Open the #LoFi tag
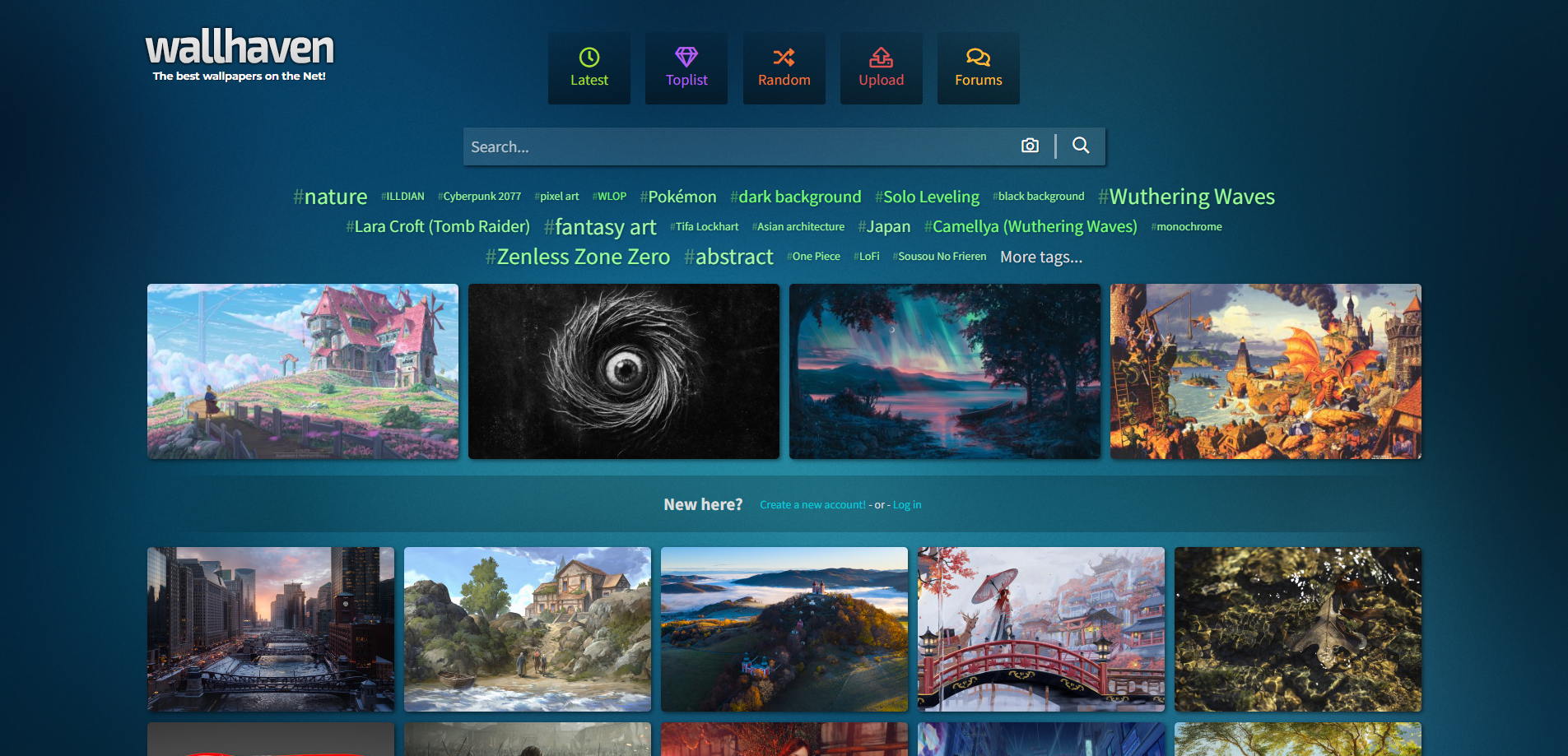The height and width of the screenshot is (756, 1568). tap(867, 257)
